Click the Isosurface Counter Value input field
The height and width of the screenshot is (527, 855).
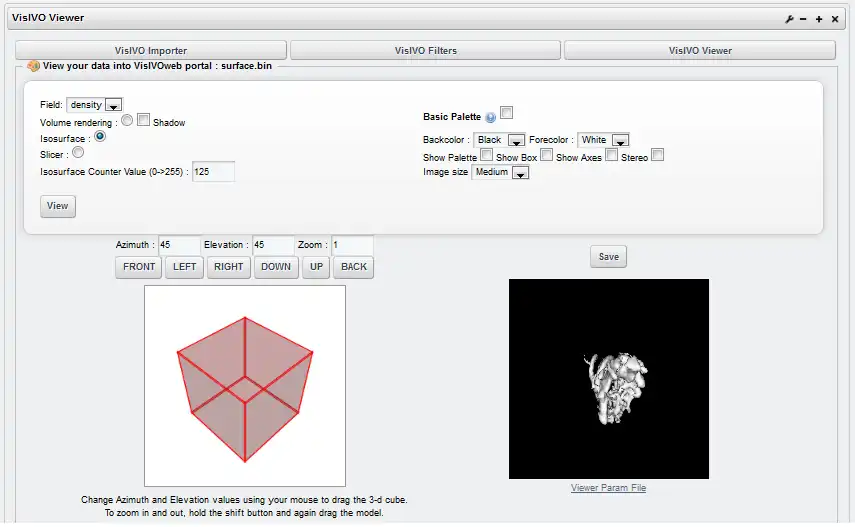pos(213,172)
